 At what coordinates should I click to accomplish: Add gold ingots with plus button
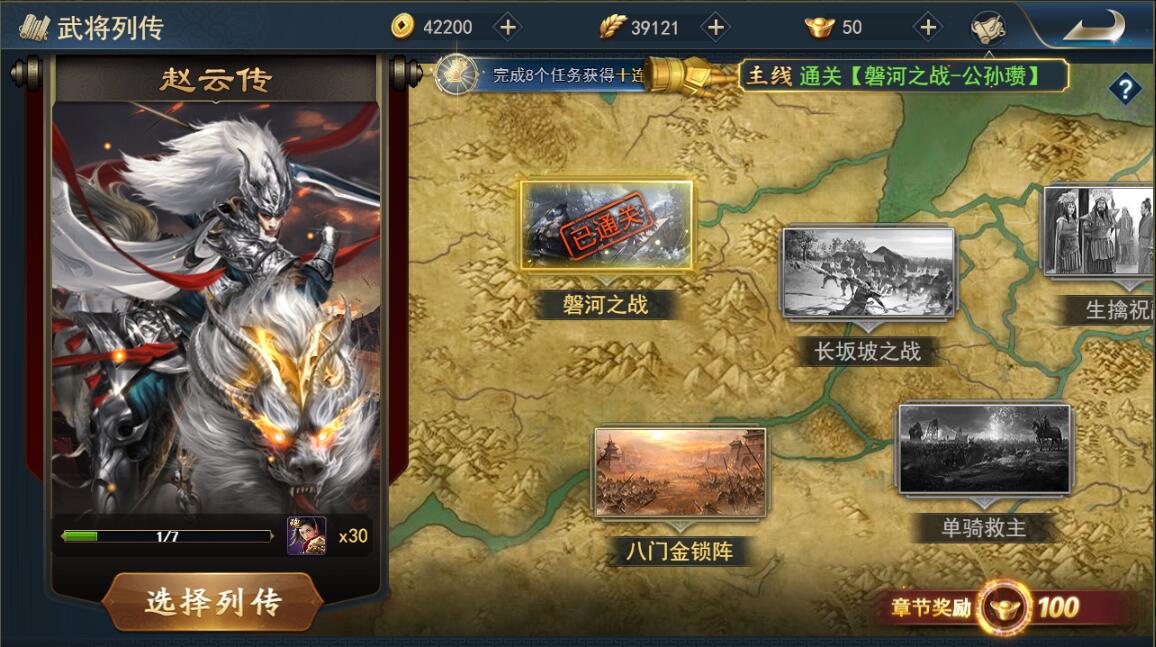[928, 27]
